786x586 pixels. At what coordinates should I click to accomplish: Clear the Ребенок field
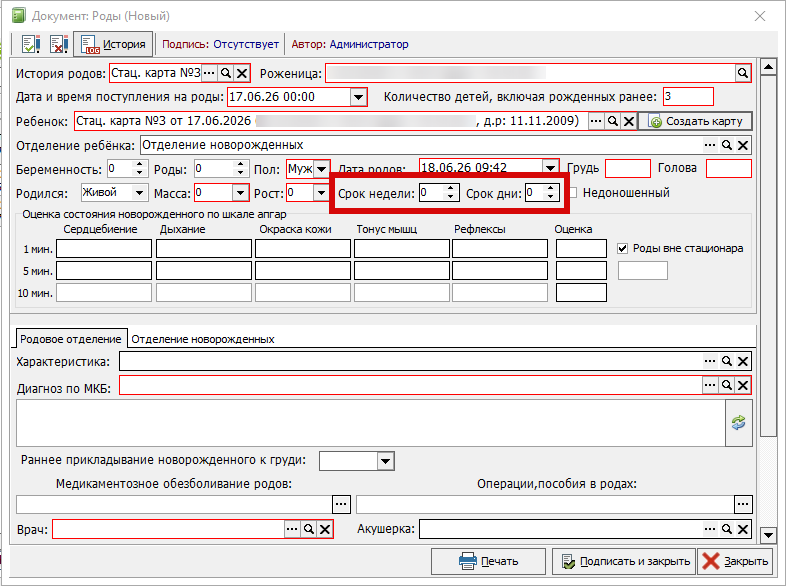pyautogui.click(x=629, y=121)
